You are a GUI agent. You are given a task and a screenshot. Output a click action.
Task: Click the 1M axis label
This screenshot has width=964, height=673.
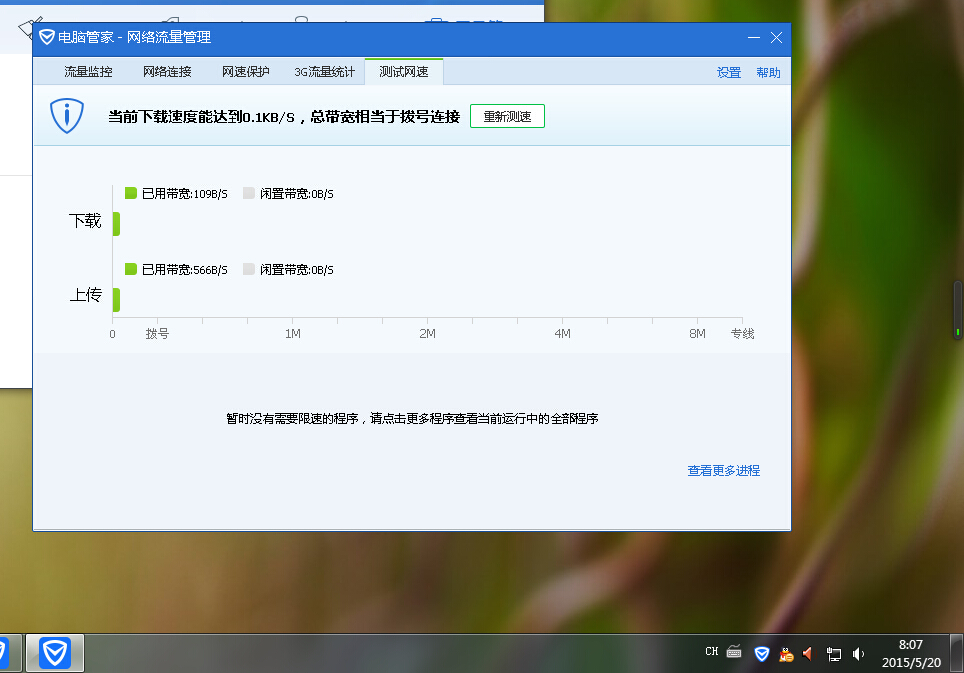[x=293, y=334]
